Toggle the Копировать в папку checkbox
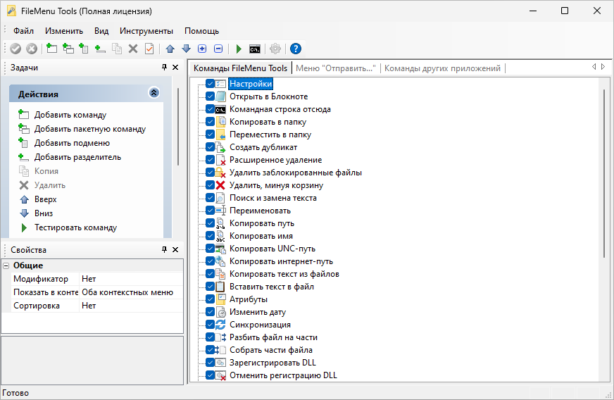Image resolution: width=614 pixels, height=400 pixels. pos(210,122)
